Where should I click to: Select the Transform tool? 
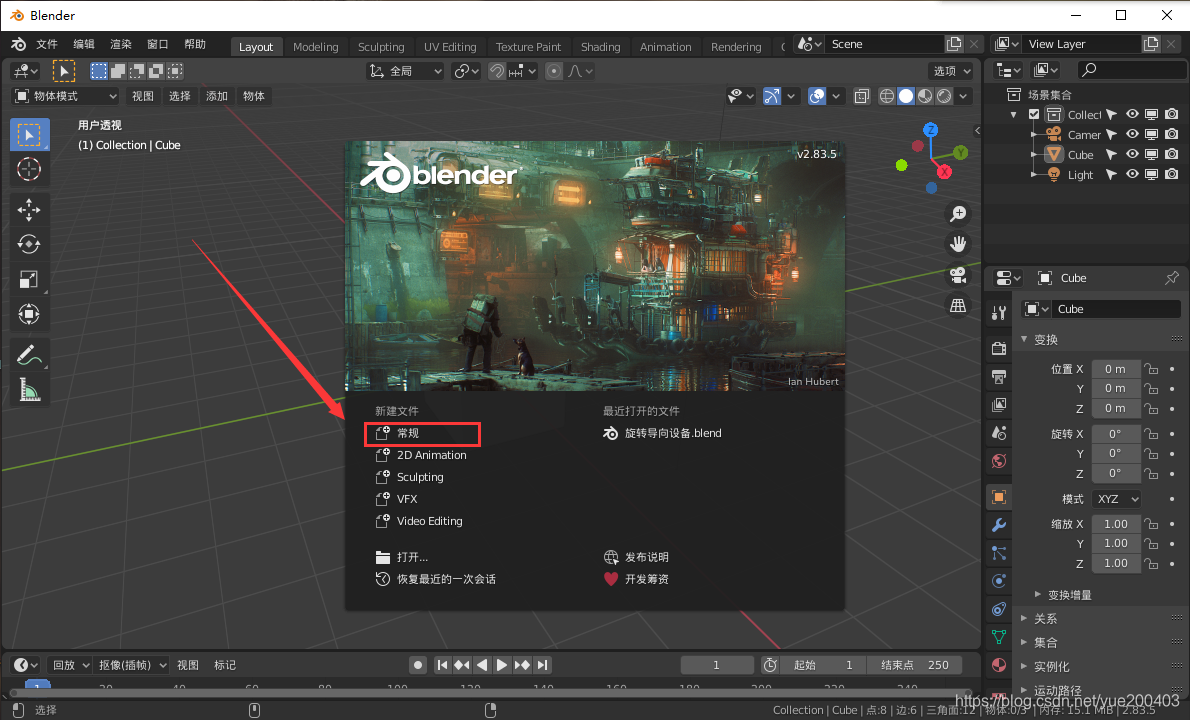point(29,314)
